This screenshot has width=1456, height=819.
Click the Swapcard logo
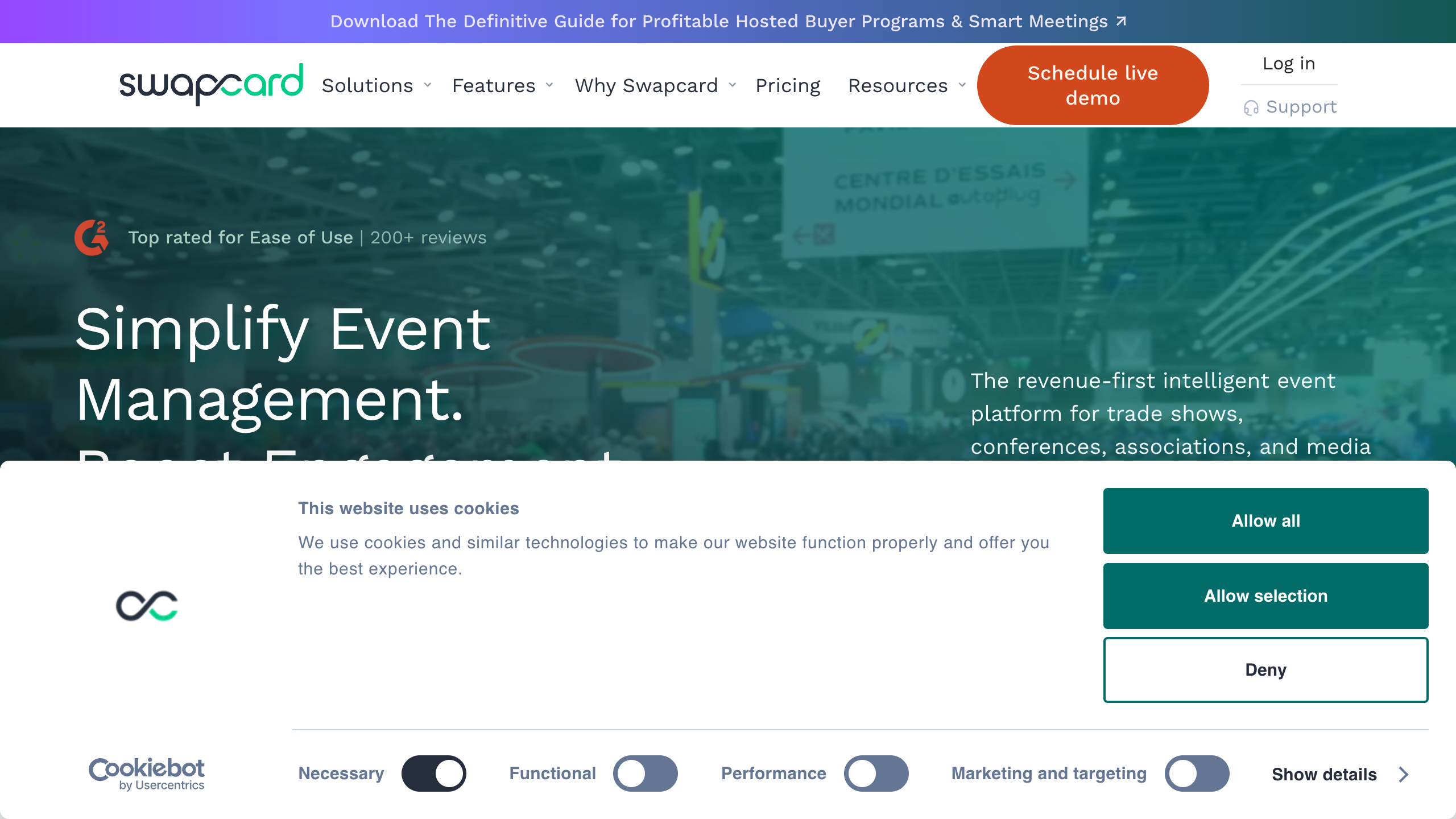[x=212, y=85]
